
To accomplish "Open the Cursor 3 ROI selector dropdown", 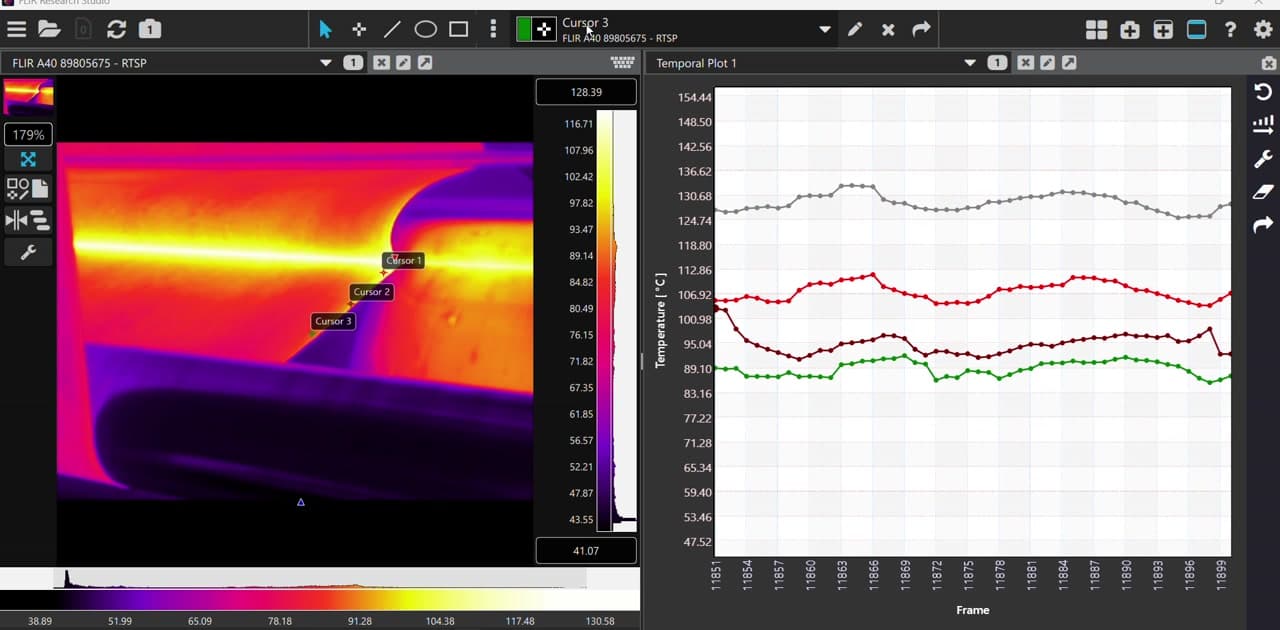I will [x=825, y=30].
